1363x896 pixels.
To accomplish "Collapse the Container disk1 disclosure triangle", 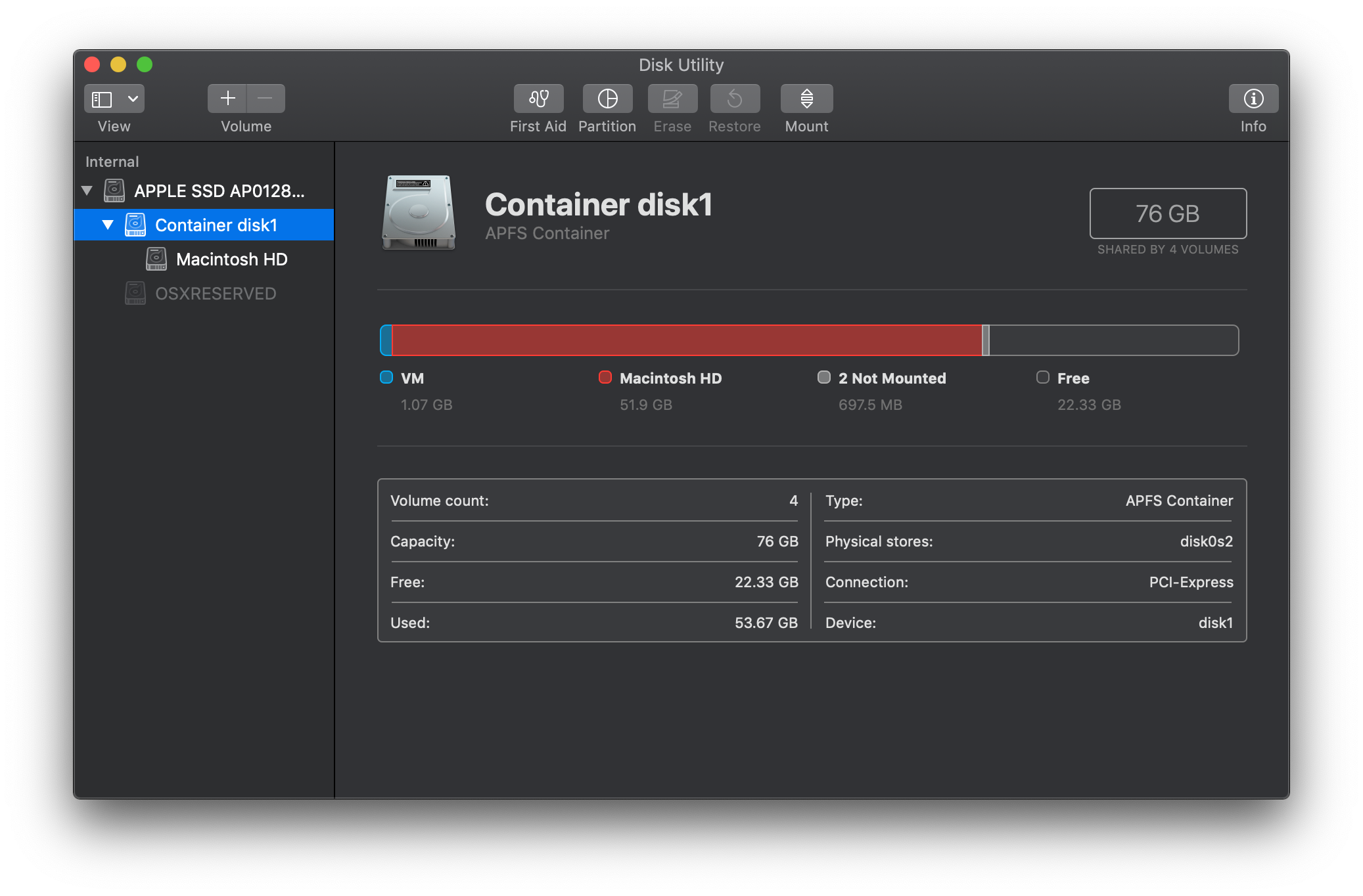I will 108,225.
